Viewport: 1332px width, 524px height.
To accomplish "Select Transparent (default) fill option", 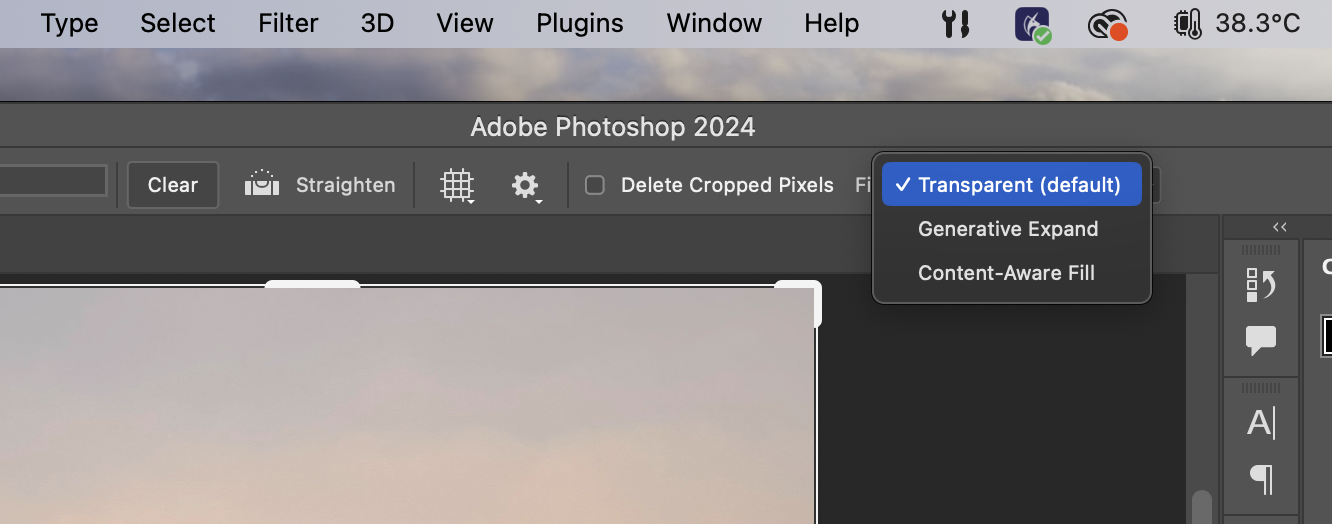I will point(1012,185).
